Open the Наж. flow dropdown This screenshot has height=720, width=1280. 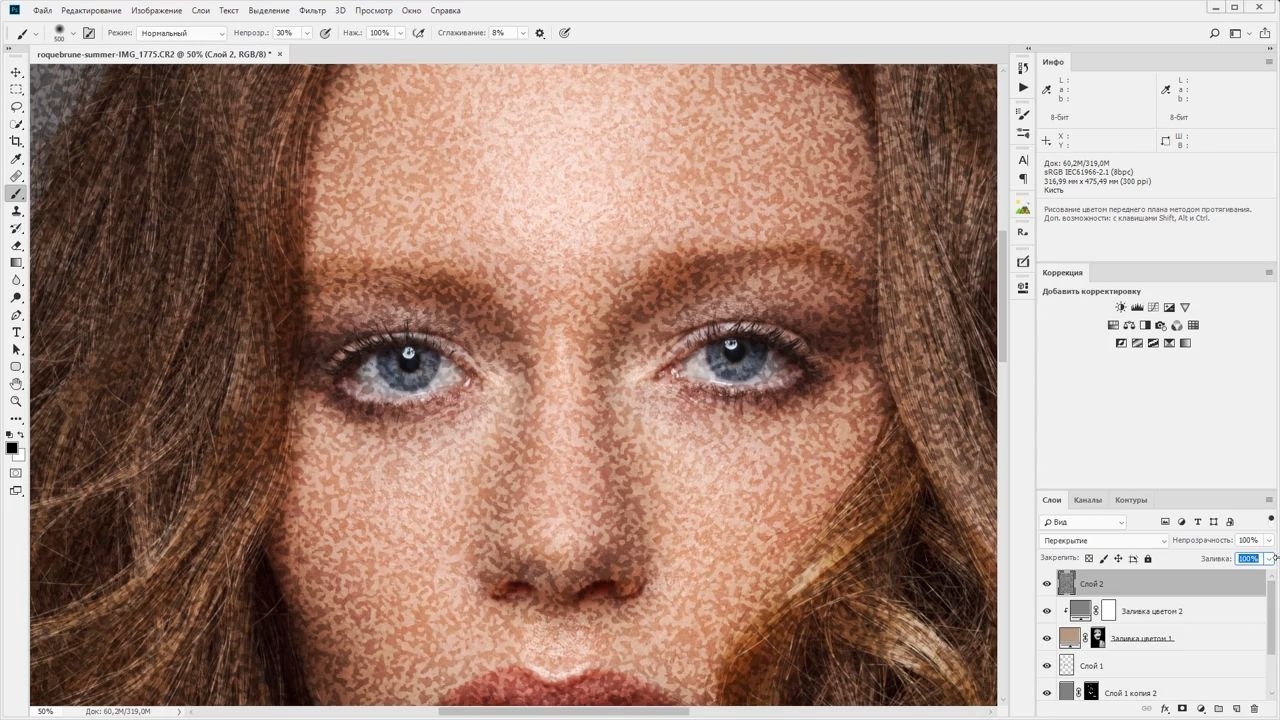point(400,33)
